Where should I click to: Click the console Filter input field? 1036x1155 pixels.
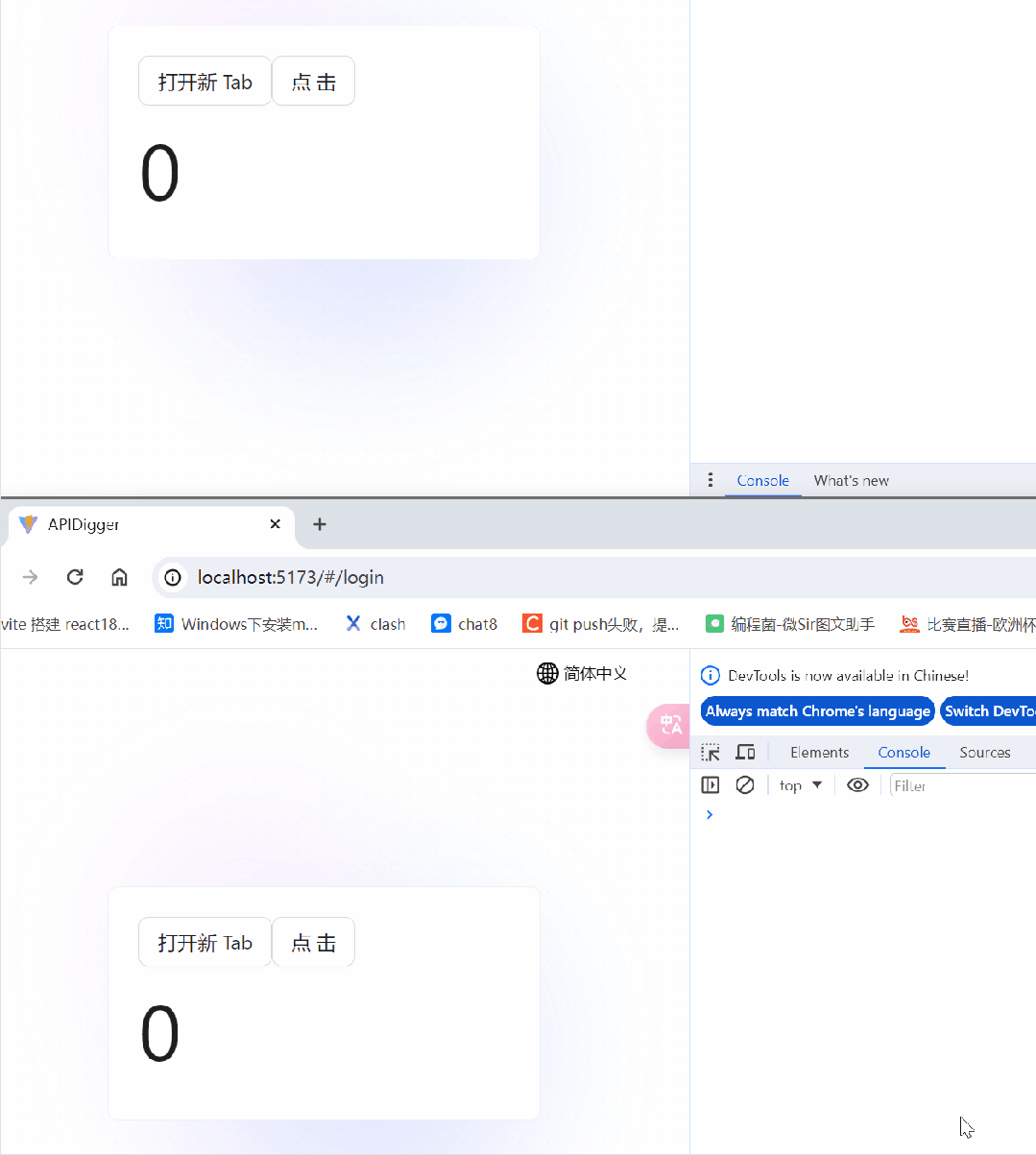tap(960, 785)
